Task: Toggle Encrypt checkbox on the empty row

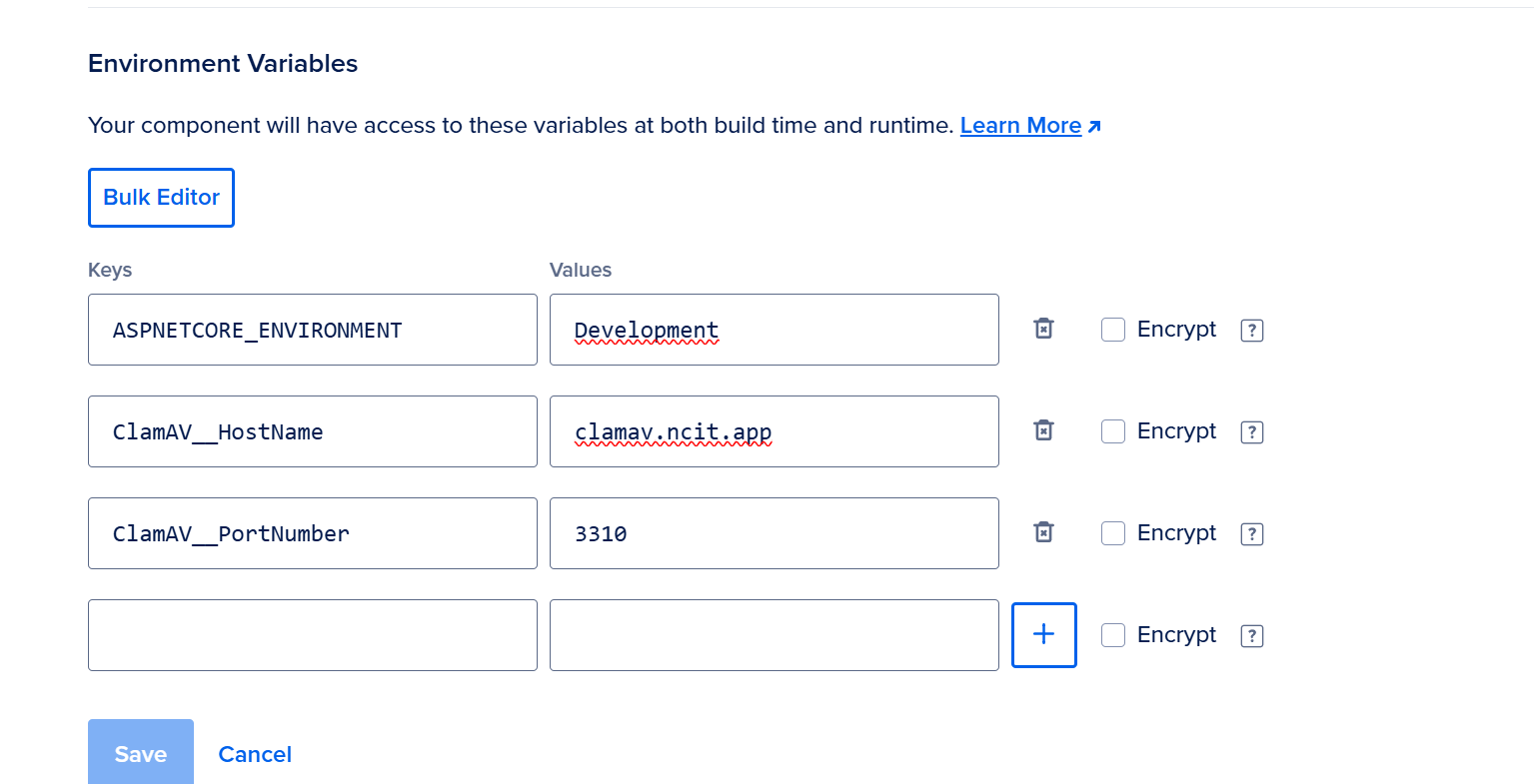Action: (x=1113, y=635)
